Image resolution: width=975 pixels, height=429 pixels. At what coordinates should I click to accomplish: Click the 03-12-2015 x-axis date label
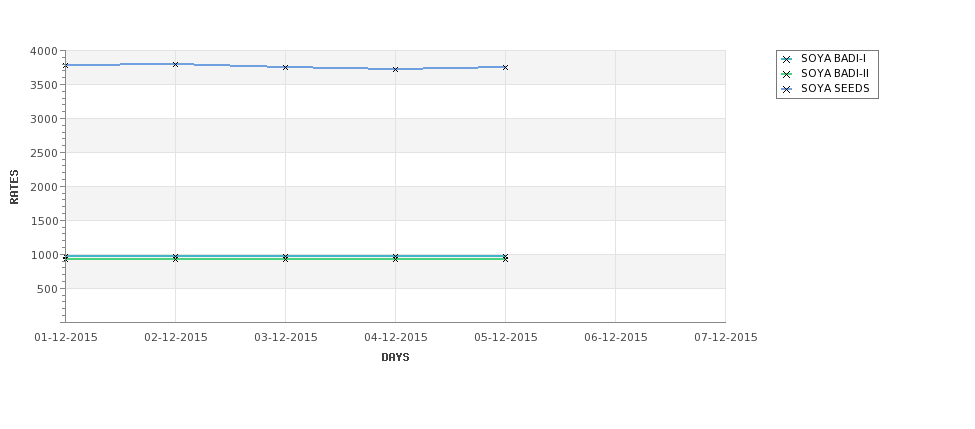[x=285, y=338]
